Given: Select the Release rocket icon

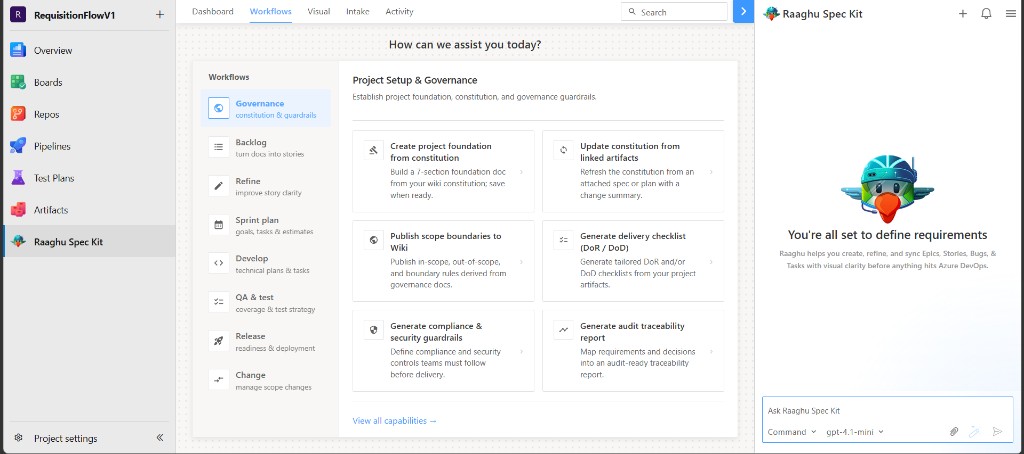Looking at the screenshot, I should 219,341.
